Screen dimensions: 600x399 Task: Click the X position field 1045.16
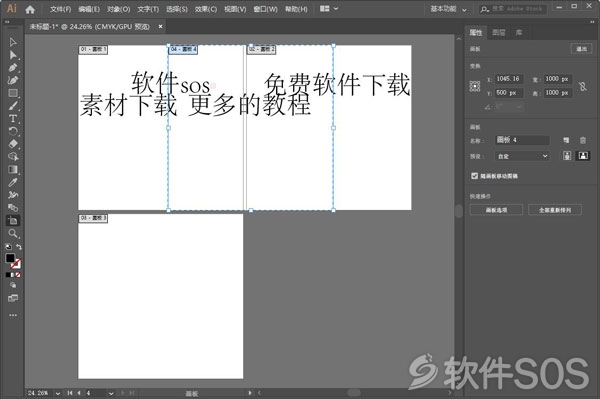(x=509, y=79)
